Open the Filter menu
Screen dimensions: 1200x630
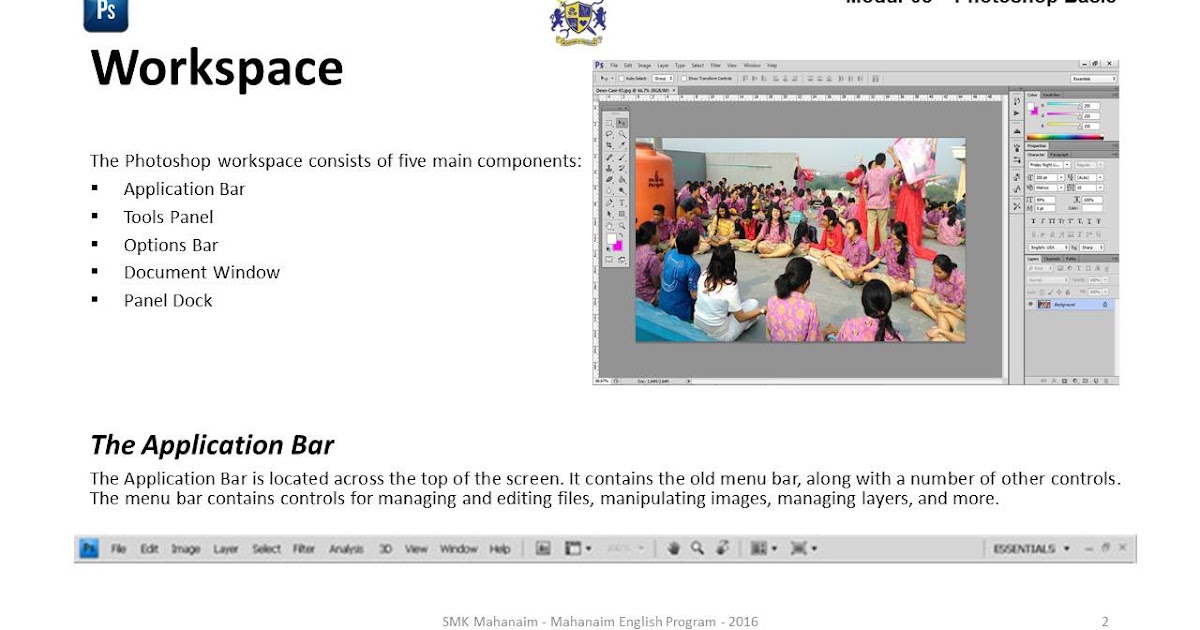[716, 65]
